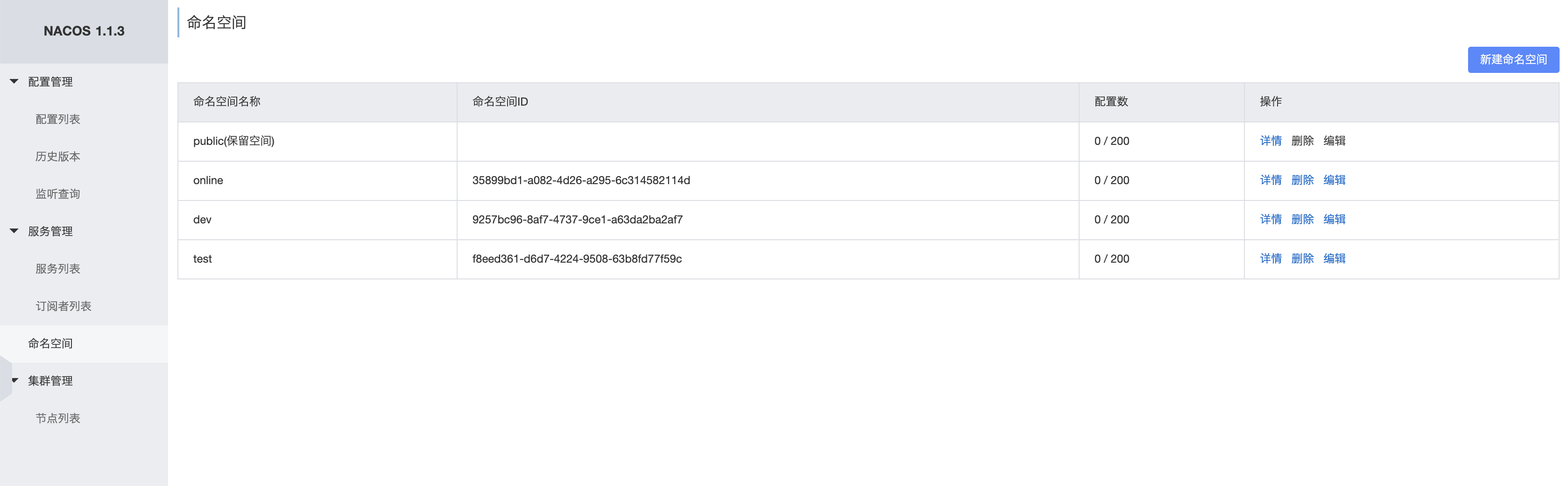Edit the online namespace
Screen dimensions: 1568x486
coord(1334,180)
